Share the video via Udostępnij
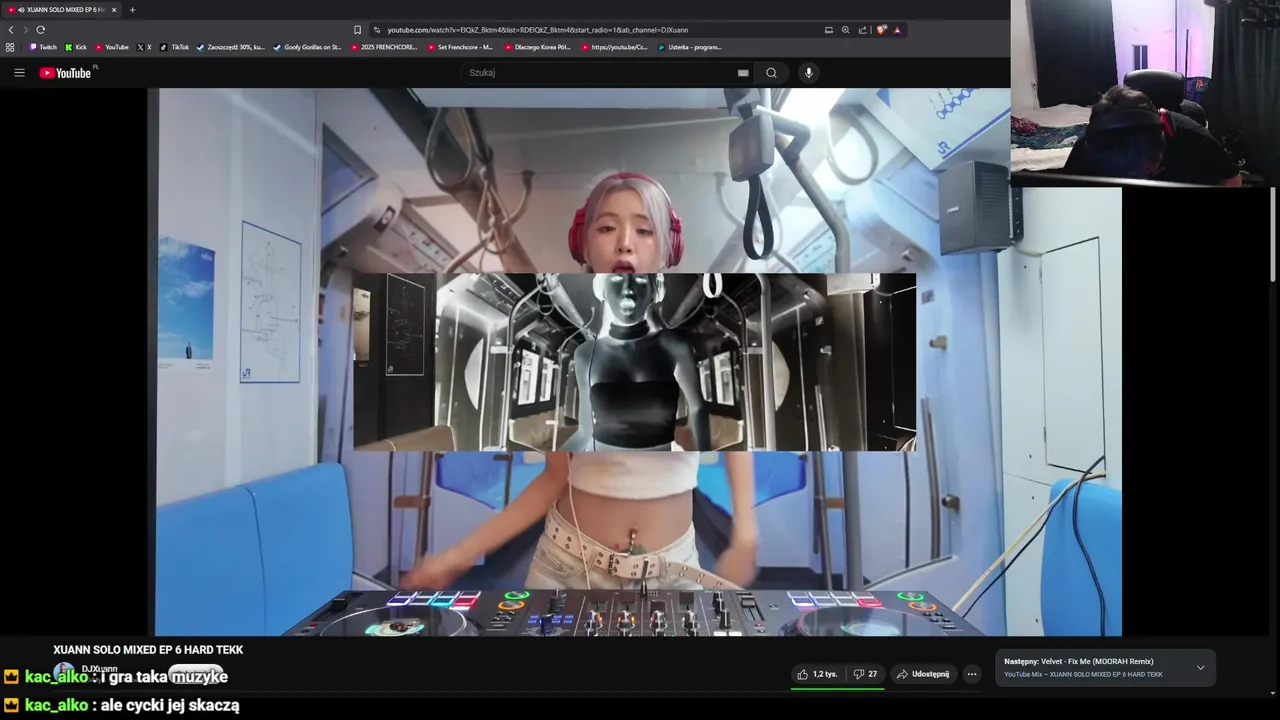Viewport: 1280px width, 720px height. click(922, 674)
